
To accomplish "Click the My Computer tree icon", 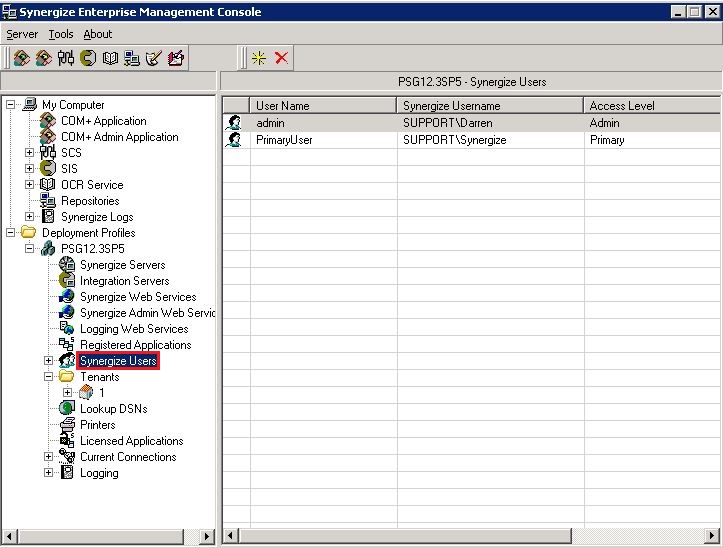I will 30,104.
